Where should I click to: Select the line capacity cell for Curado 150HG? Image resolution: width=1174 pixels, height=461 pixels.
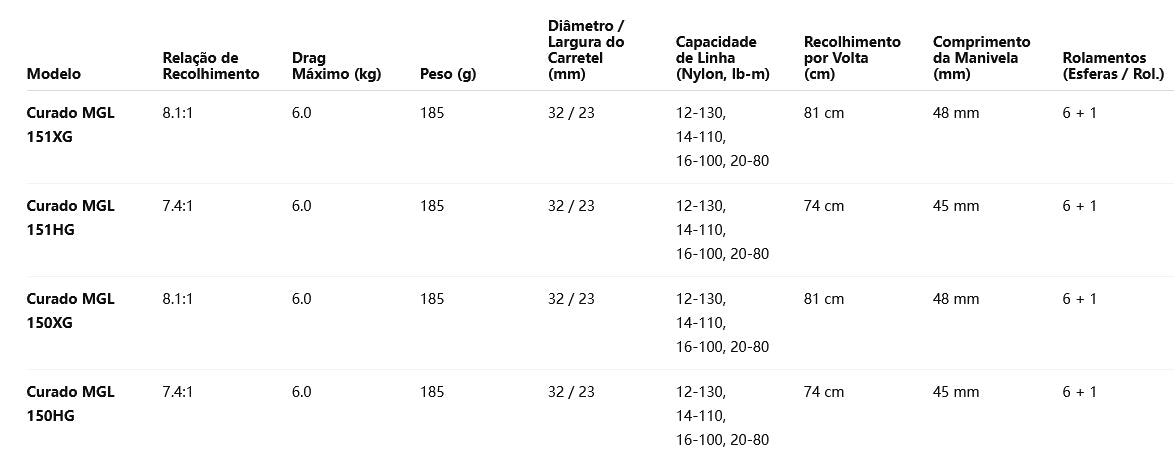722,416
